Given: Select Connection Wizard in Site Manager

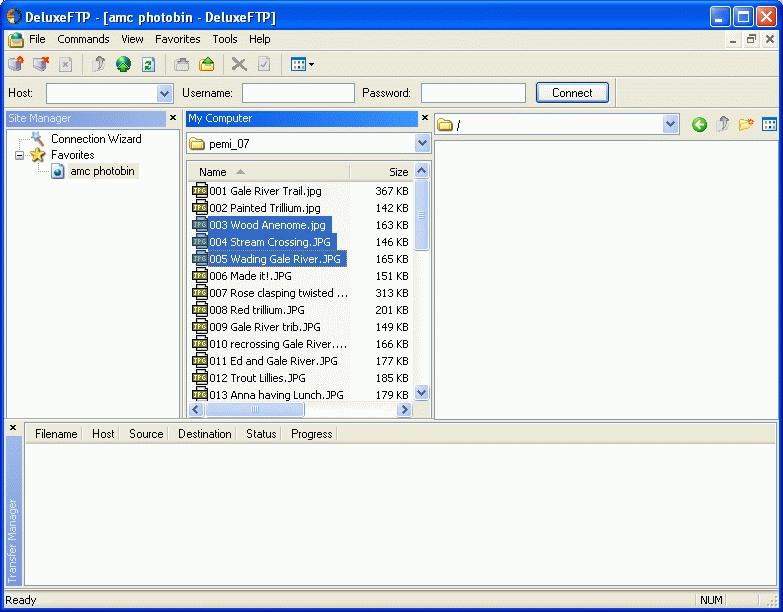Looking at the screenshot, I should click(x=96, y=139).
